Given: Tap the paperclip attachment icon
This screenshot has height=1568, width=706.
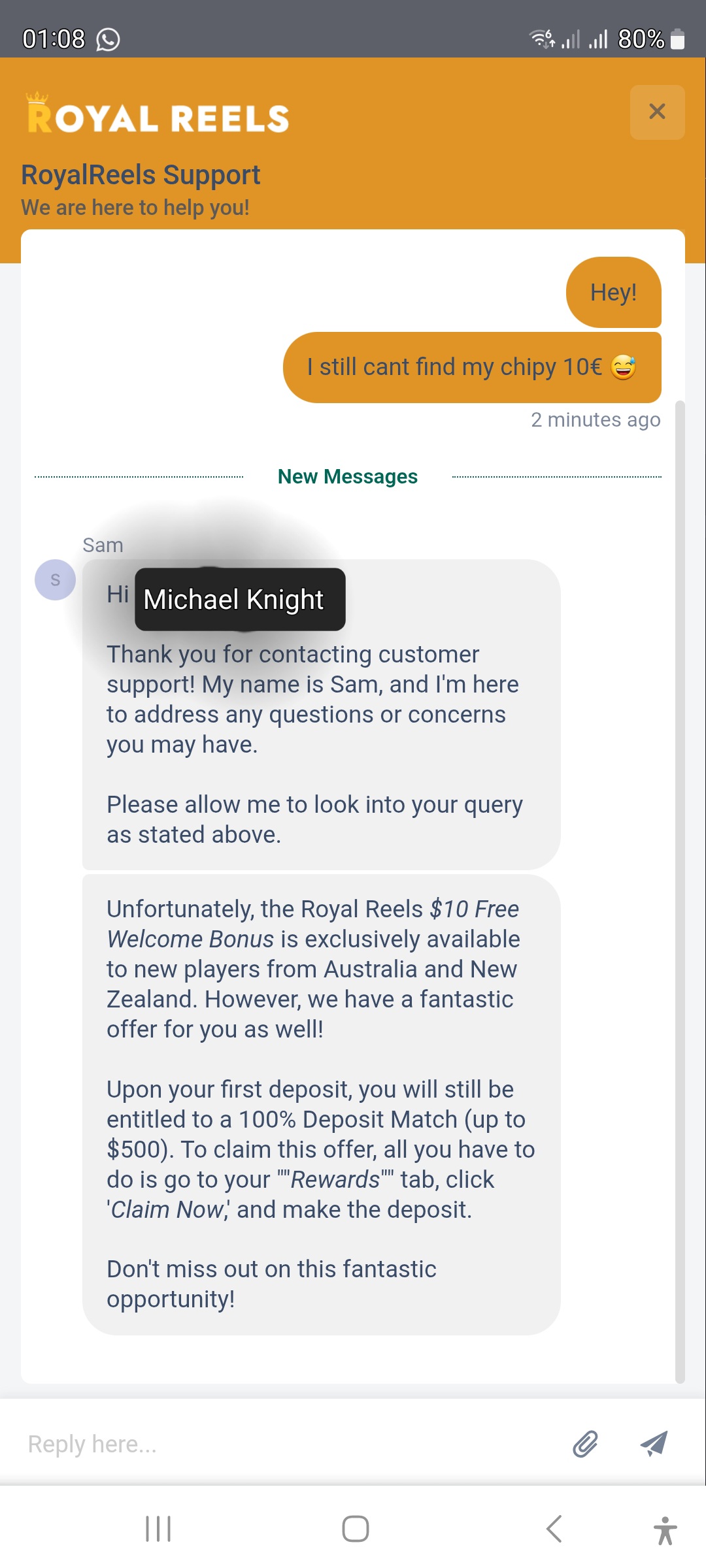Looking at the screenshot, I should coord(585,1444).
